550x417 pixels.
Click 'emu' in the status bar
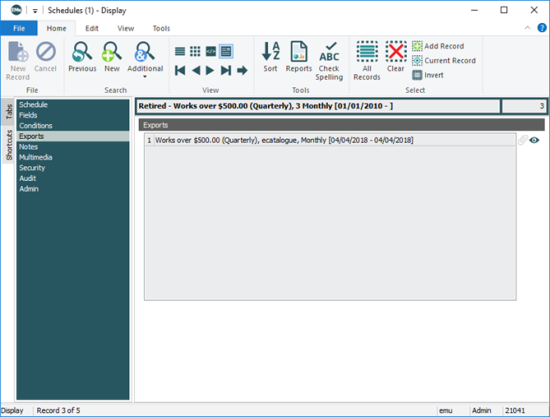(445, 410)
